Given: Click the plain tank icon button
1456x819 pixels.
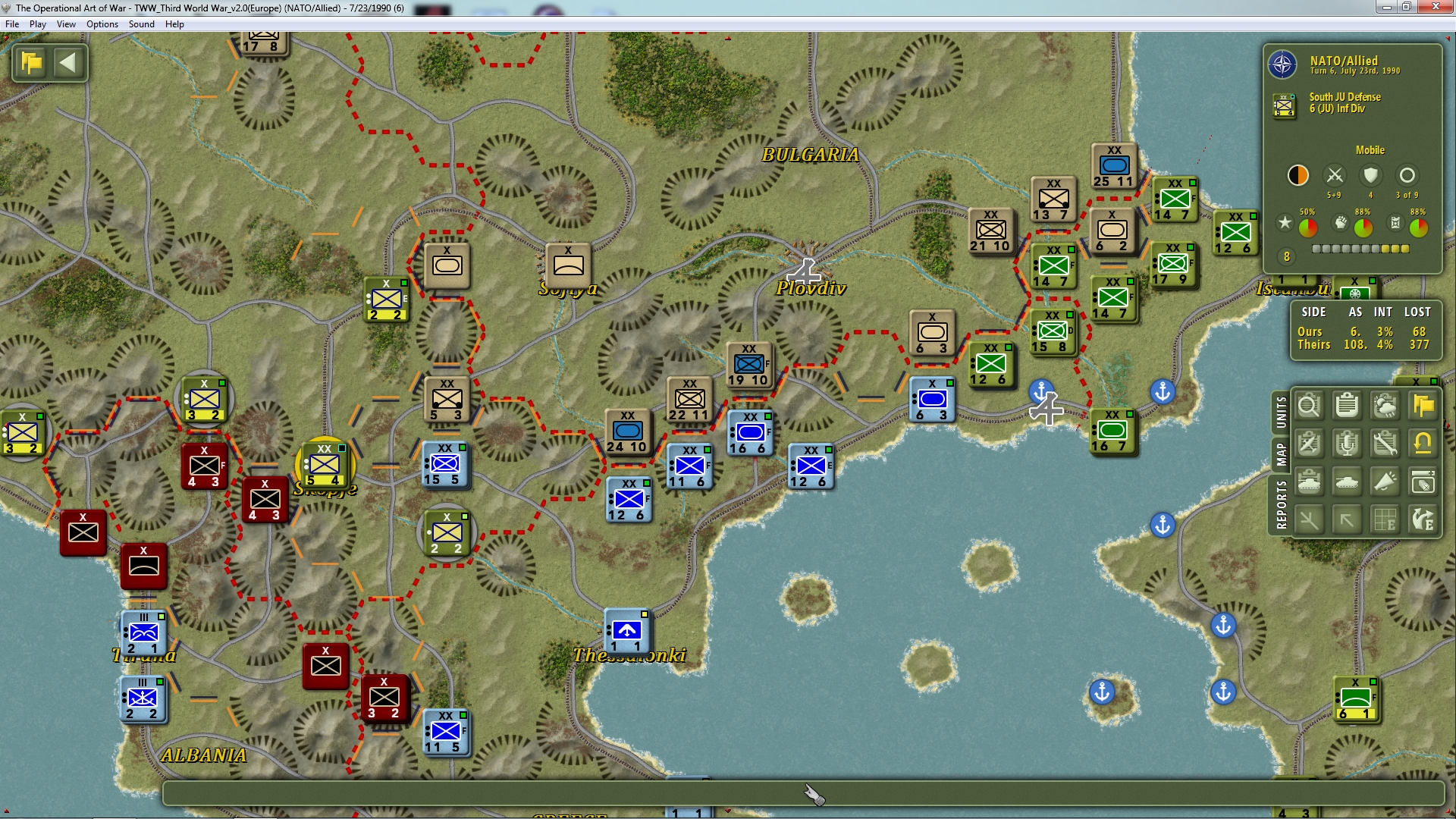Looking at the screenshot, I should (1347, 482).
